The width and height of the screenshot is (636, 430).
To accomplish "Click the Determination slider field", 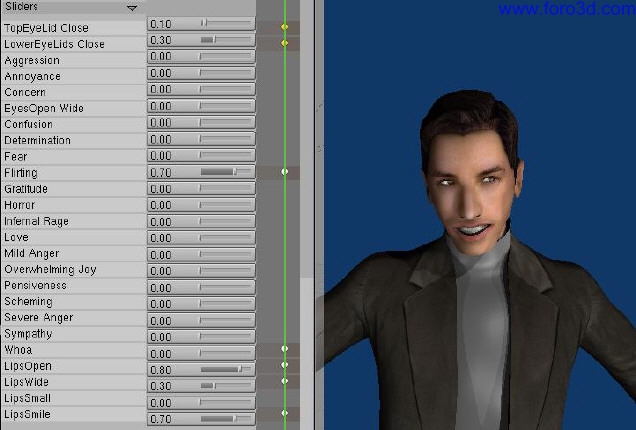I will point(201,139).
